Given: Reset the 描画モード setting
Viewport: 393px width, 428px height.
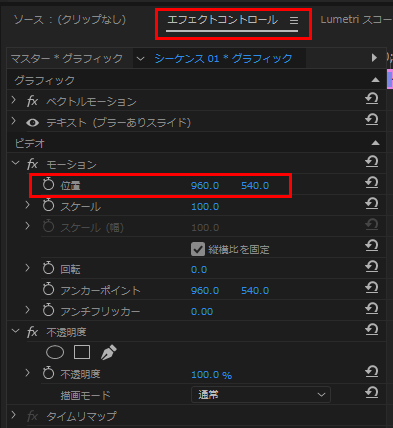Looking at the screenshot, I should click(371, 393).
